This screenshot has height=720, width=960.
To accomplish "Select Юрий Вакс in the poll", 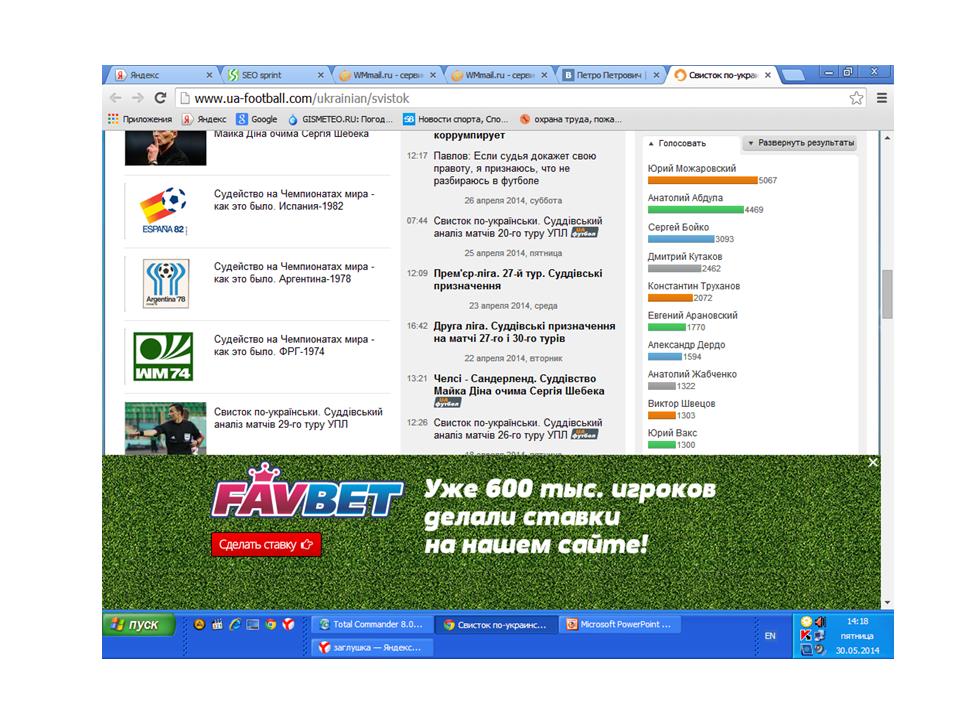I will [672, 433].
